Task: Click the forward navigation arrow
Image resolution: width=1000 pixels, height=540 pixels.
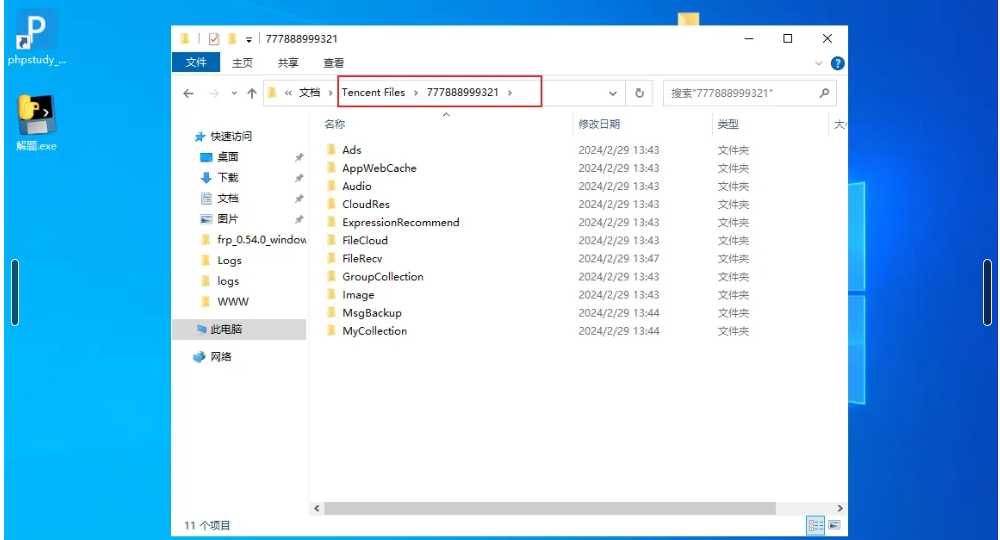Action: pyautogui.click(x=214, y=93)
